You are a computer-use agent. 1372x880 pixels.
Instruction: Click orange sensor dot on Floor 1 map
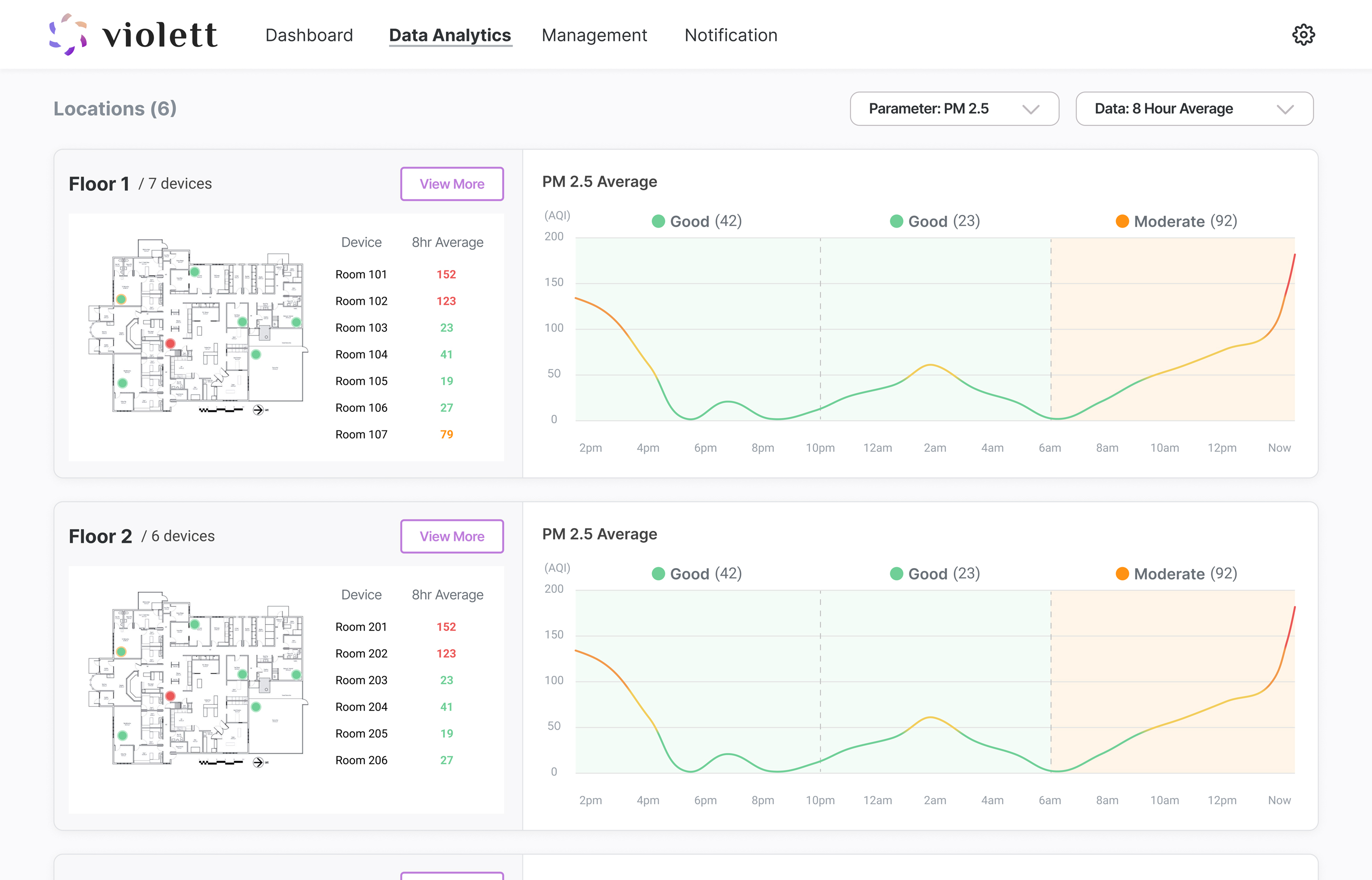click(121, 299)
